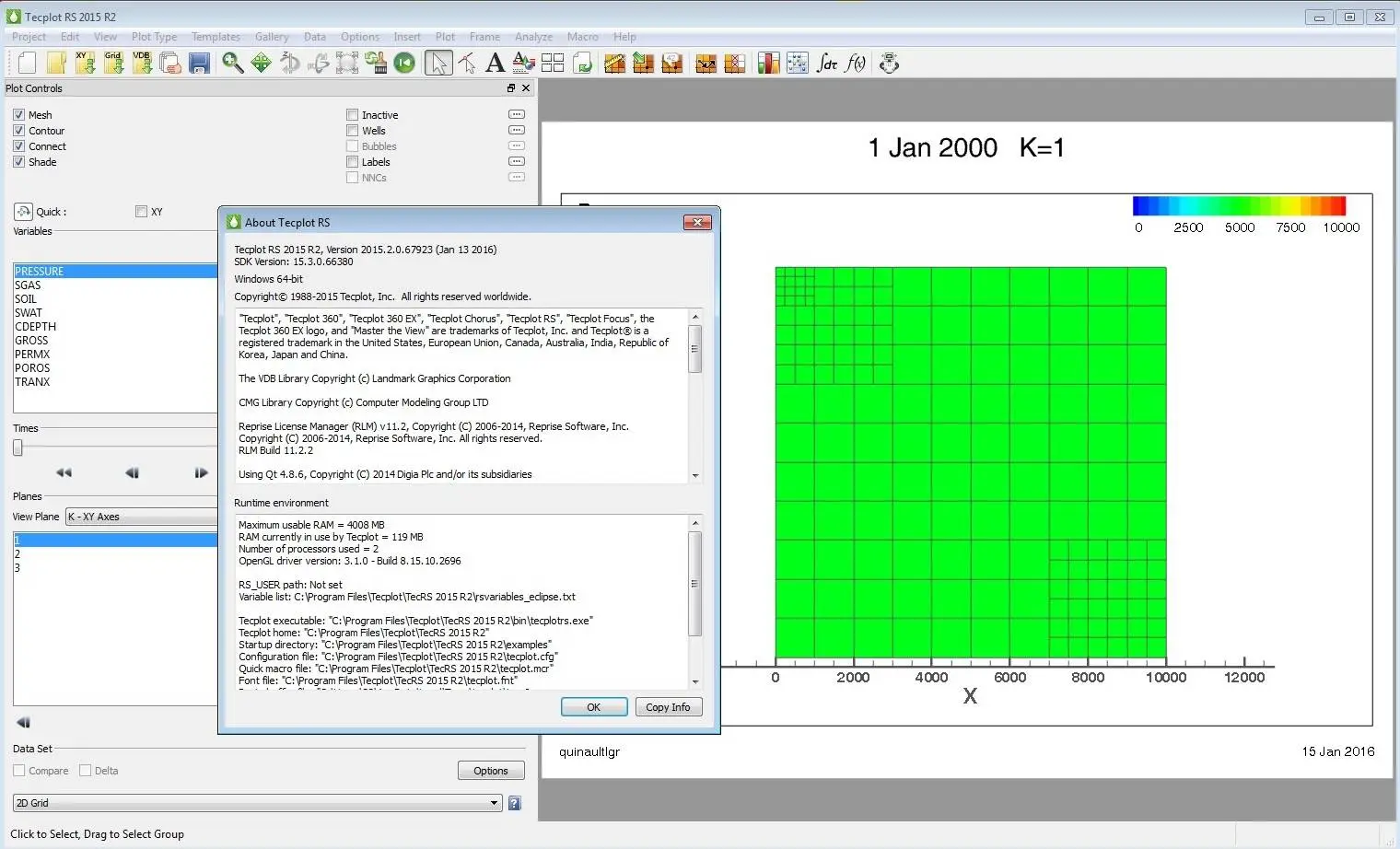The image size is (1400, 849).
Task: Save the project with the floppy disk icon
Action: click(199, 63)
